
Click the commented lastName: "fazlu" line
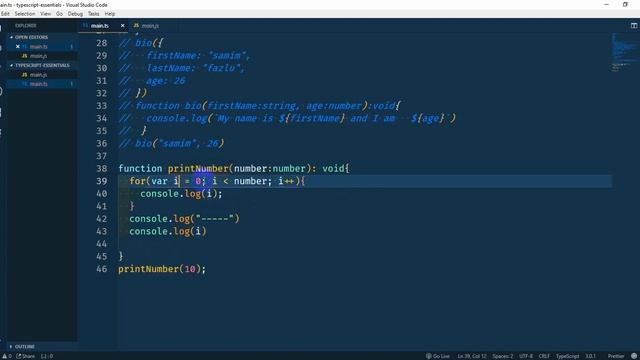(182, 68)
